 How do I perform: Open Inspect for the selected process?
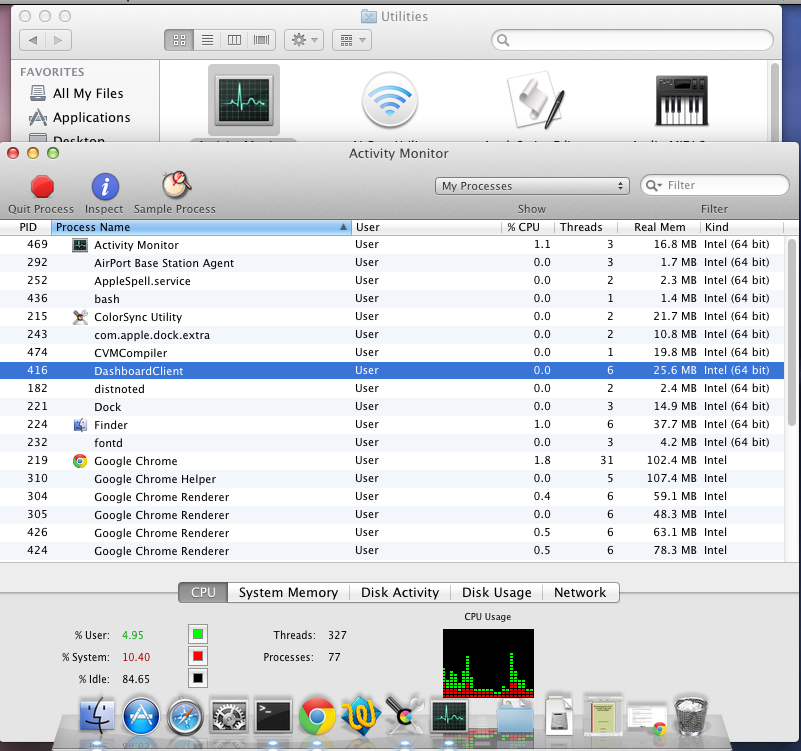coord(104,184)
